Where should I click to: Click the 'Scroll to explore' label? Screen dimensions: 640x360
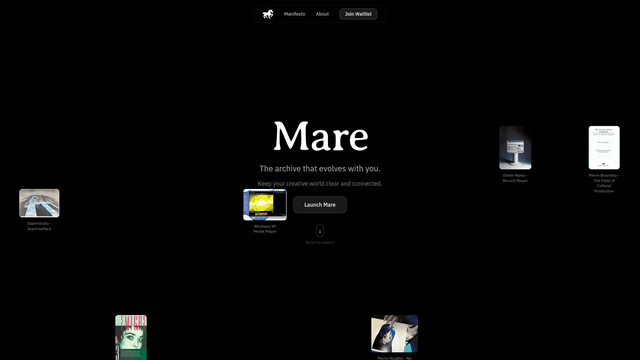point(320,242)
